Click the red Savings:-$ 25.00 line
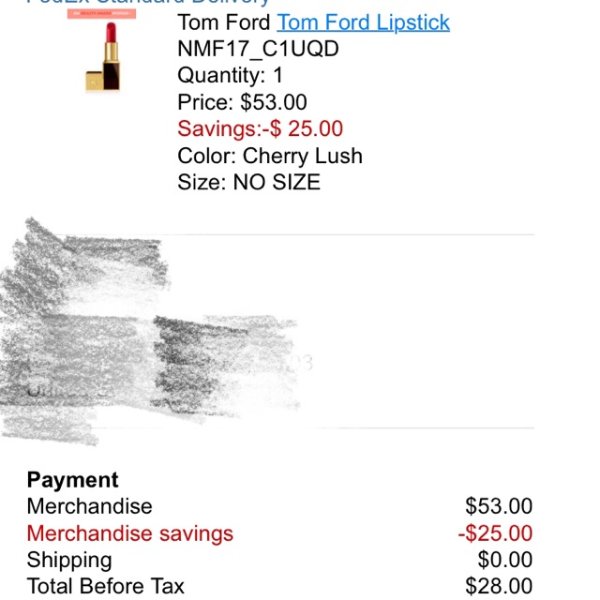 pyautogui.click(x=260, y=129)
